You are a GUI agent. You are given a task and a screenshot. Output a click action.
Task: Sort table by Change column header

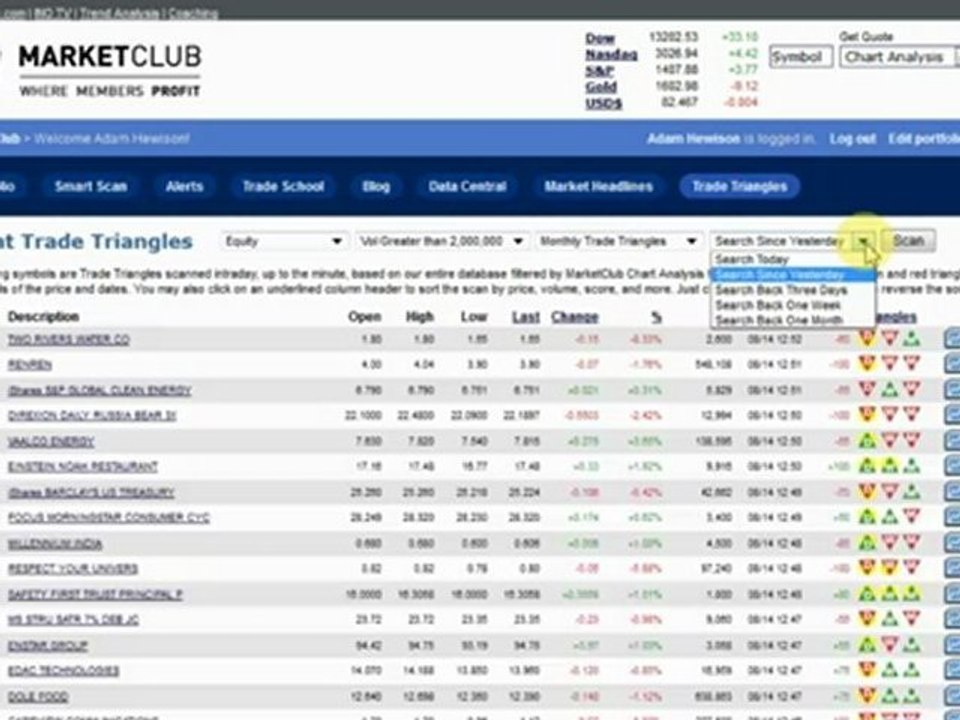pos(574,317)
